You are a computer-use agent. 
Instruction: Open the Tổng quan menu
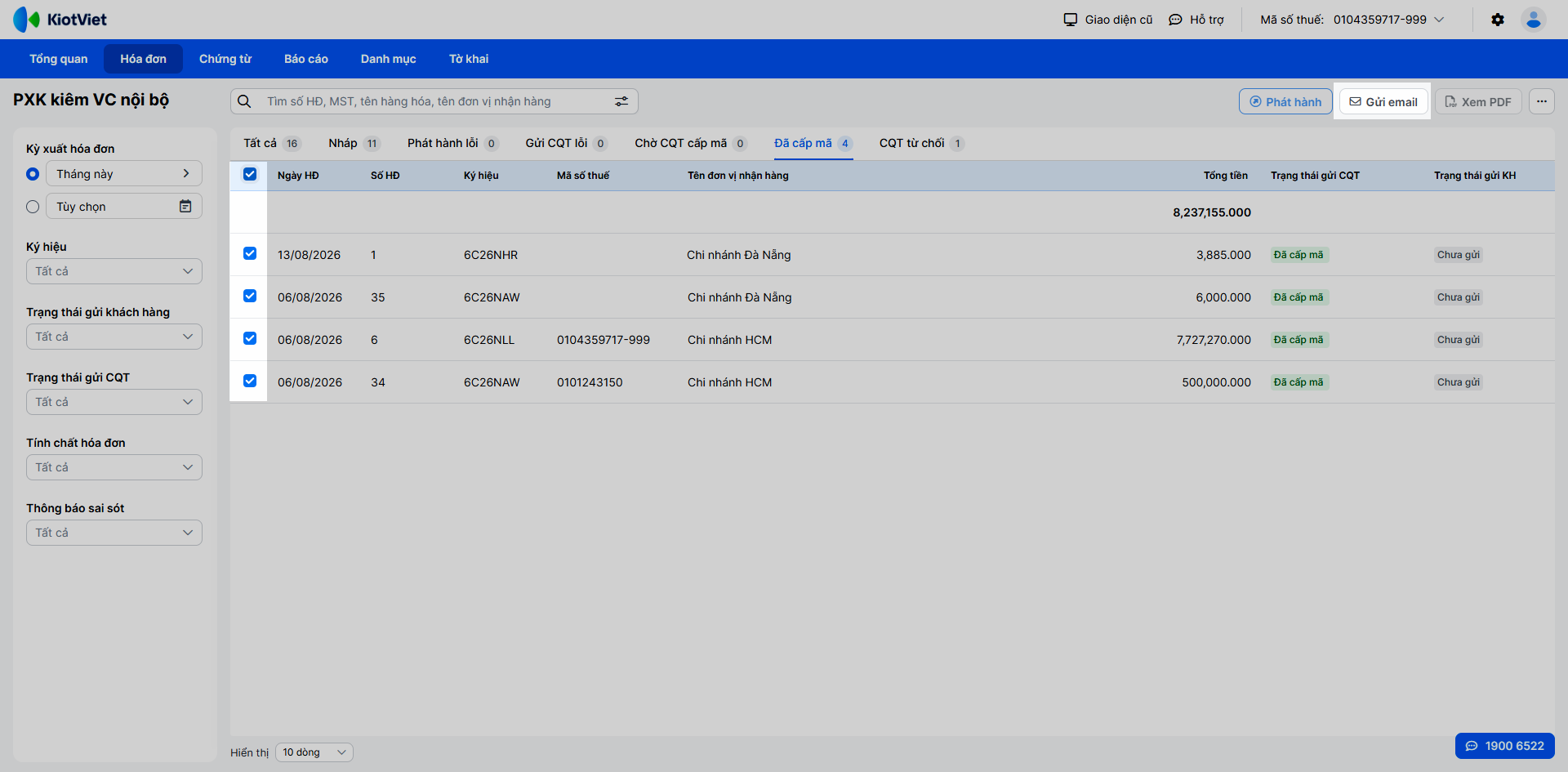[59, 59]
